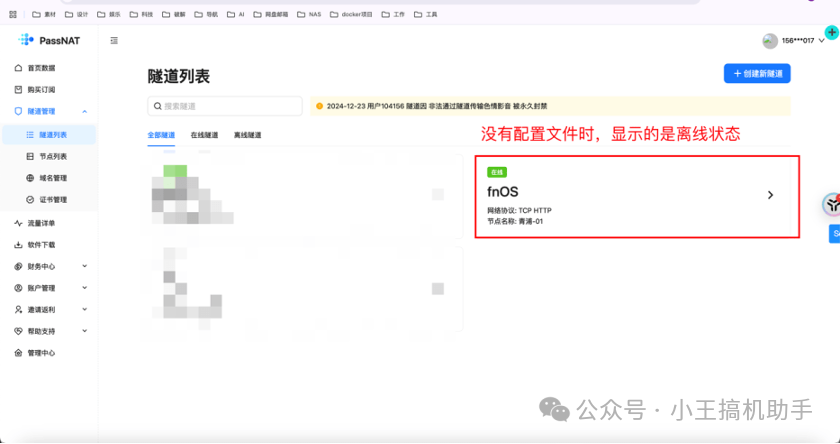
Task: Switch to the 在线隧道 tab
Action: 204,135
